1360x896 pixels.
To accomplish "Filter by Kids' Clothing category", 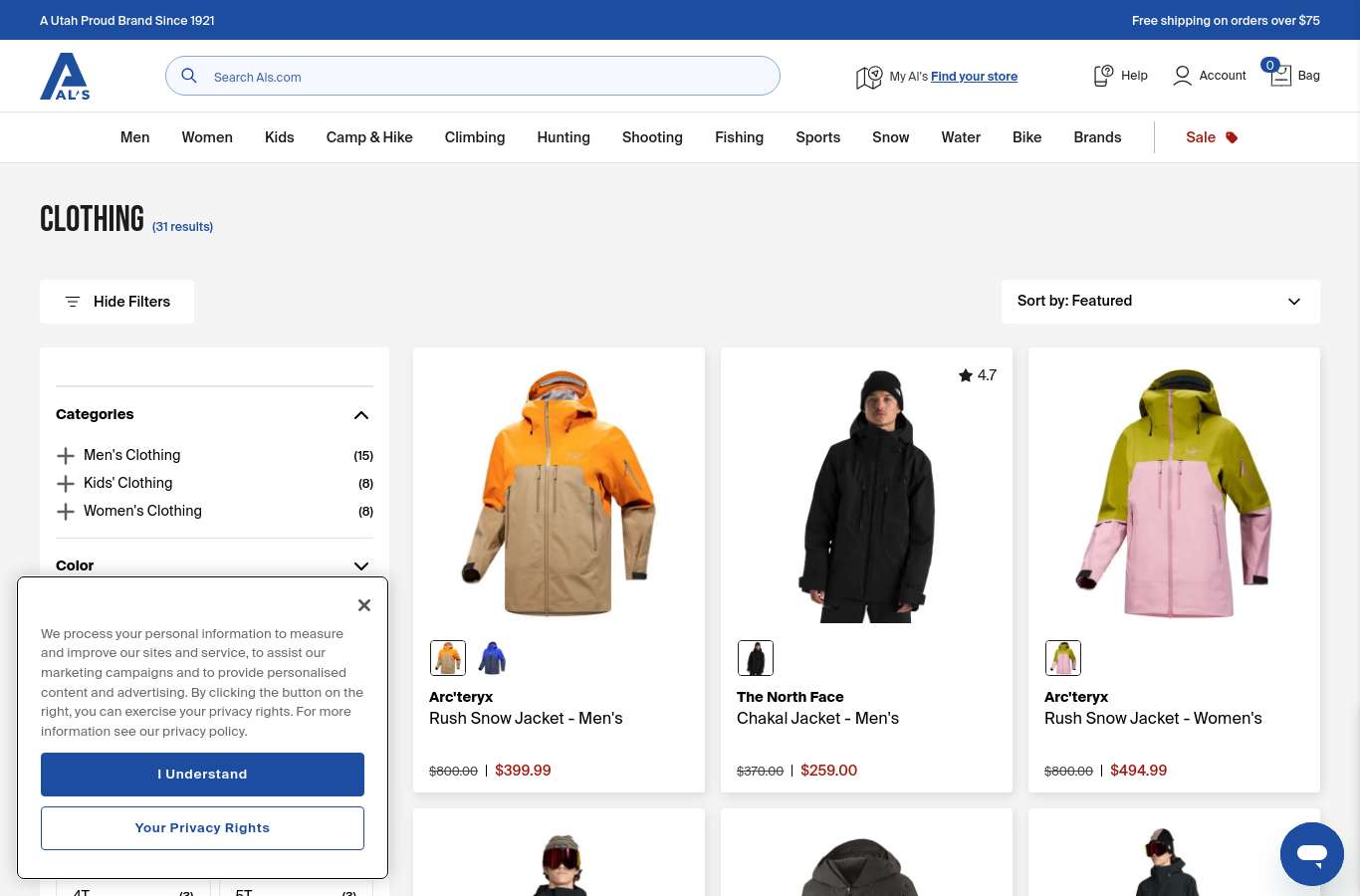I will click(128, 484).
